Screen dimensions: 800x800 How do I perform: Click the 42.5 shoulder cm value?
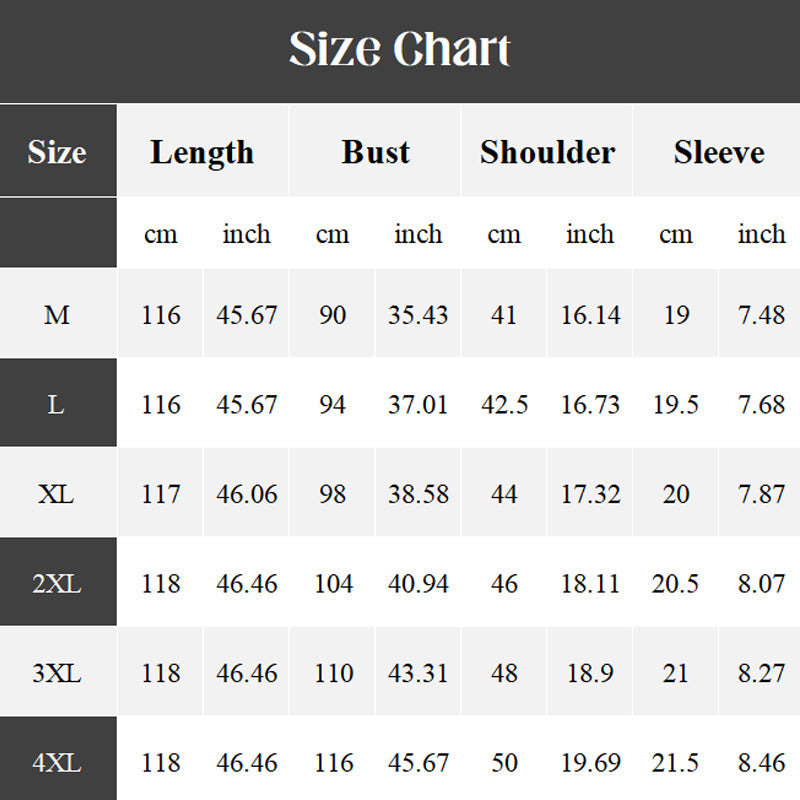pyautogui.click(x=504, y=404)
